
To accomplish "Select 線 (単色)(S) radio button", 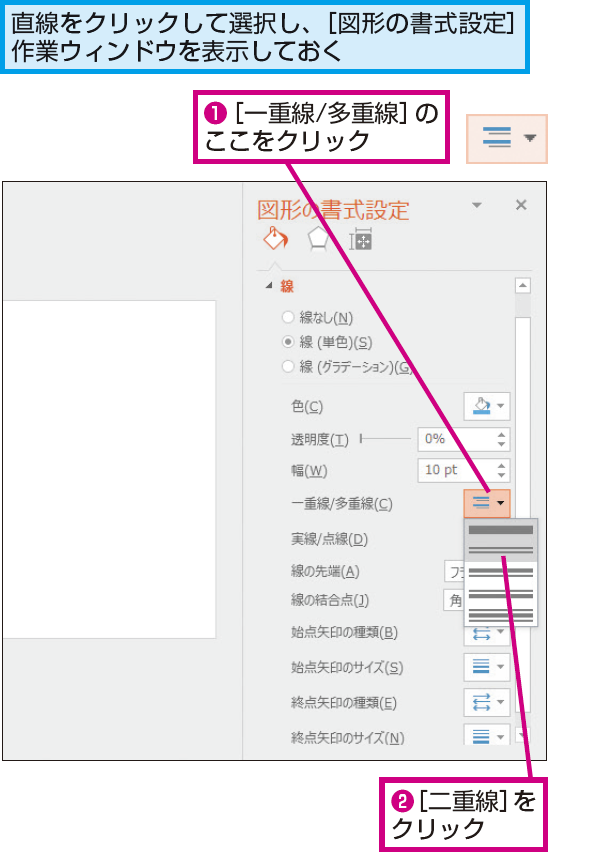I will pyautogui.click(x=288, y=342).
